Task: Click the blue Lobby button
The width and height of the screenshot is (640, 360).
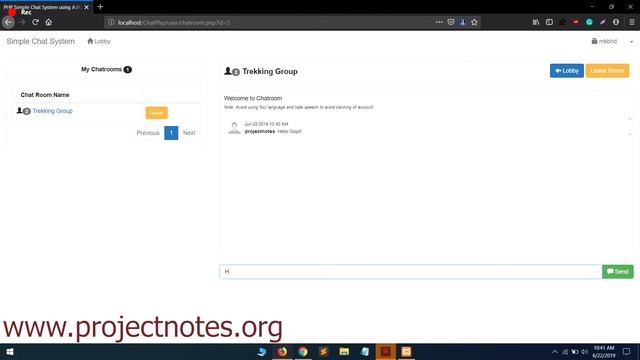Action: (x=567, y=71)
